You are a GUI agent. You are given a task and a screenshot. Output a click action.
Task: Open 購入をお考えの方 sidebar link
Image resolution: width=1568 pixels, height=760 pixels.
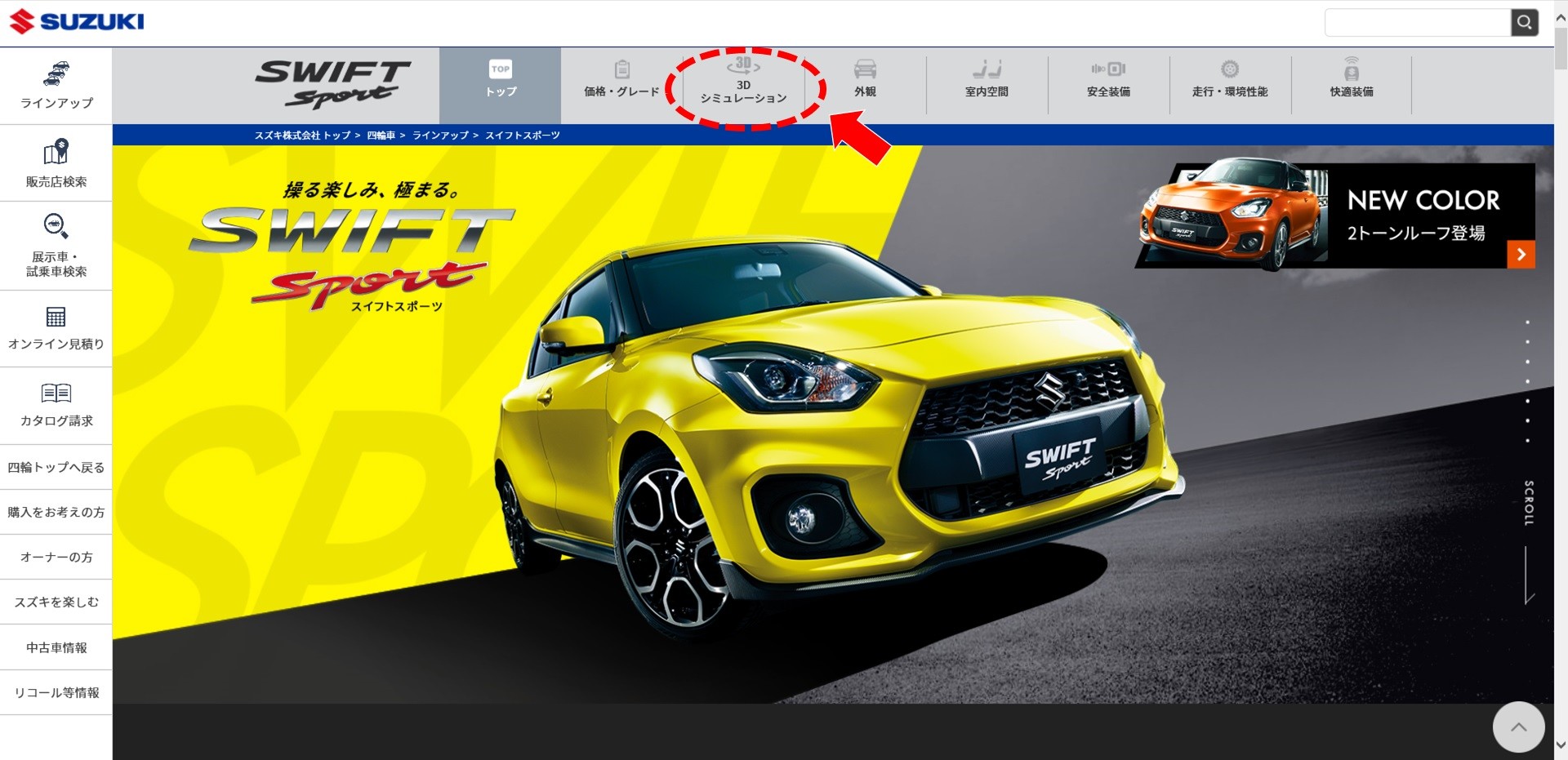pyautogui.click(x=56, y=512)
